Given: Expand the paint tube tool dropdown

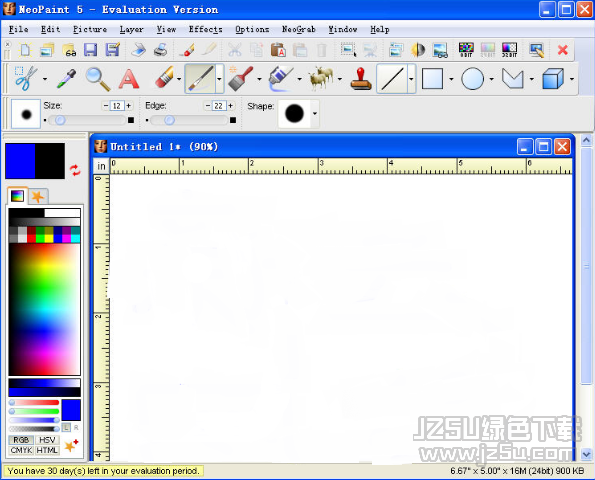Looking at the screenshot, I should click(299, 79).
